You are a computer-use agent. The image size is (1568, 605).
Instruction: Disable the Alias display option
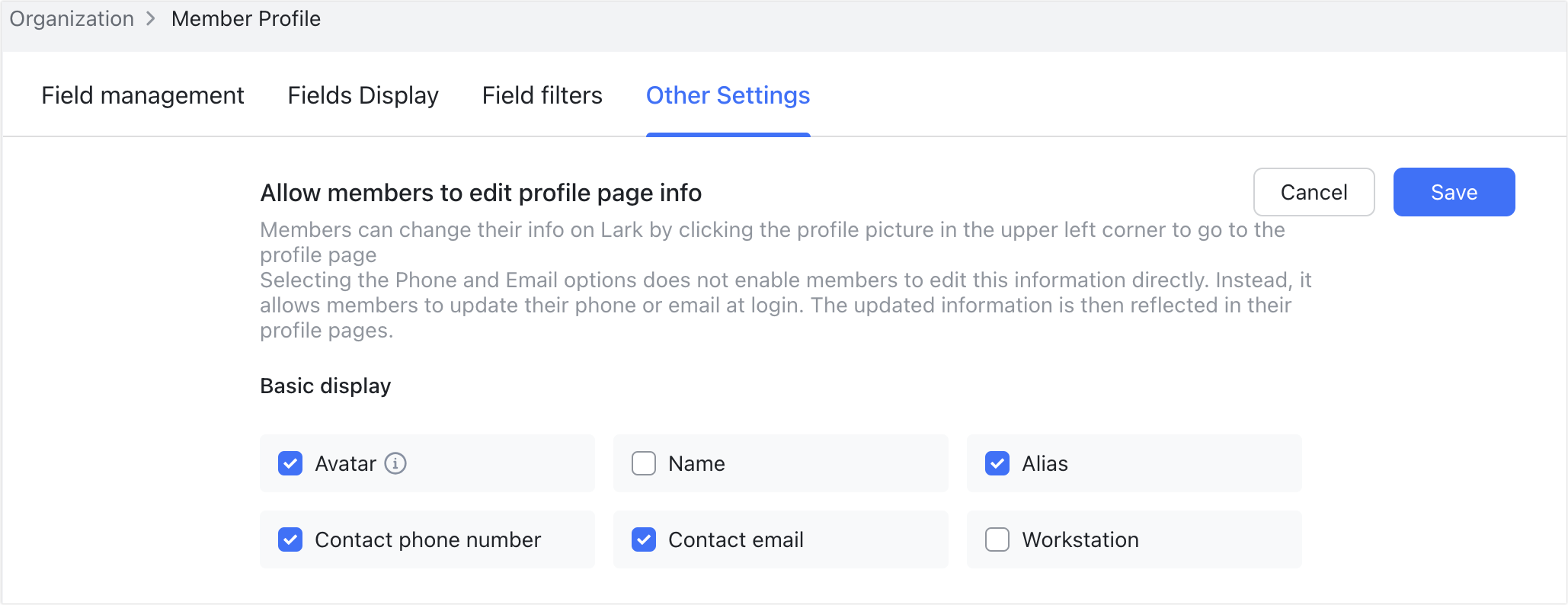(997, 463)
